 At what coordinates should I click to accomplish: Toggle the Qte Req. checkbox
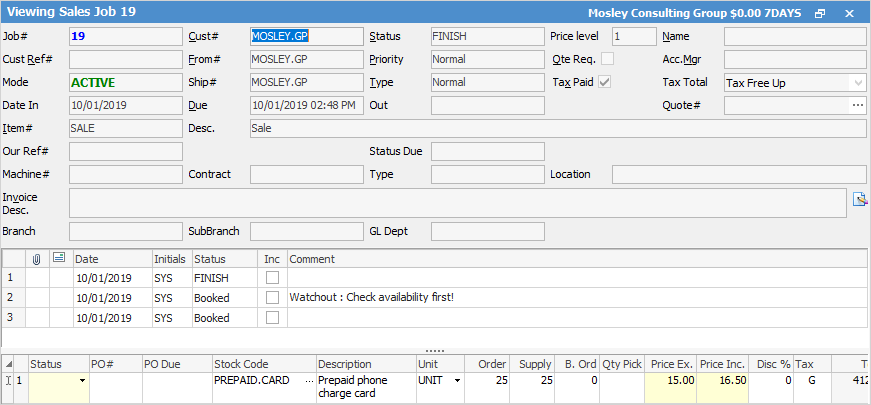[607, 59]
